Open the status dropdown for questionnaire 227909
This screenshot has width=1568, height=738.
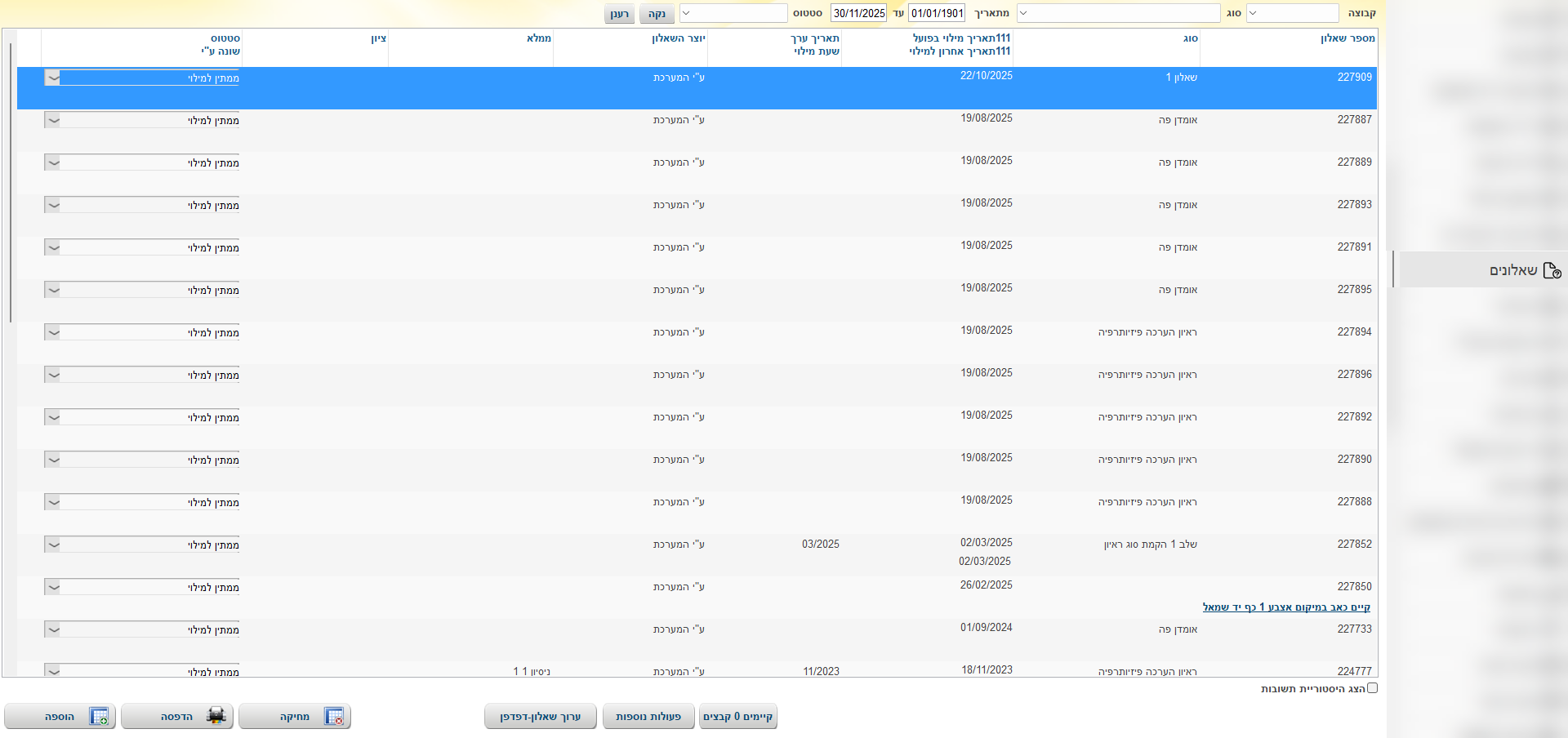53,78
